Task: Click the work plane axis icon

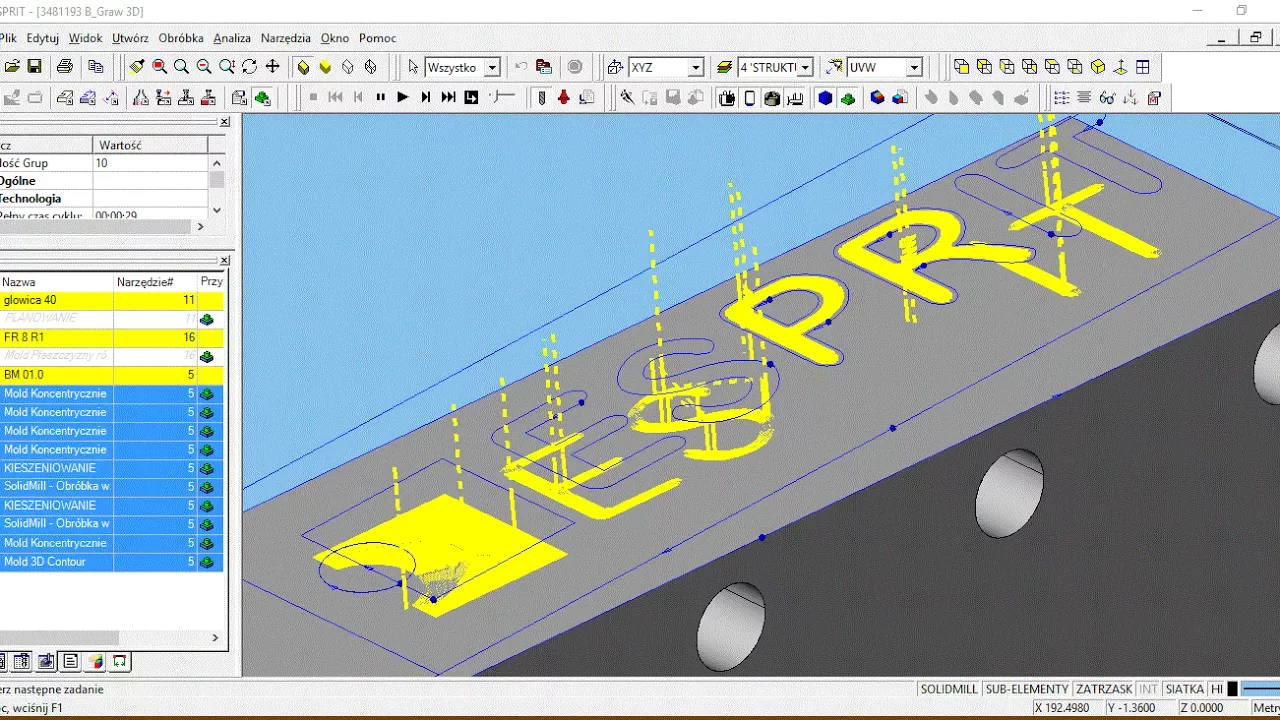Action: [x=615, y=67]
